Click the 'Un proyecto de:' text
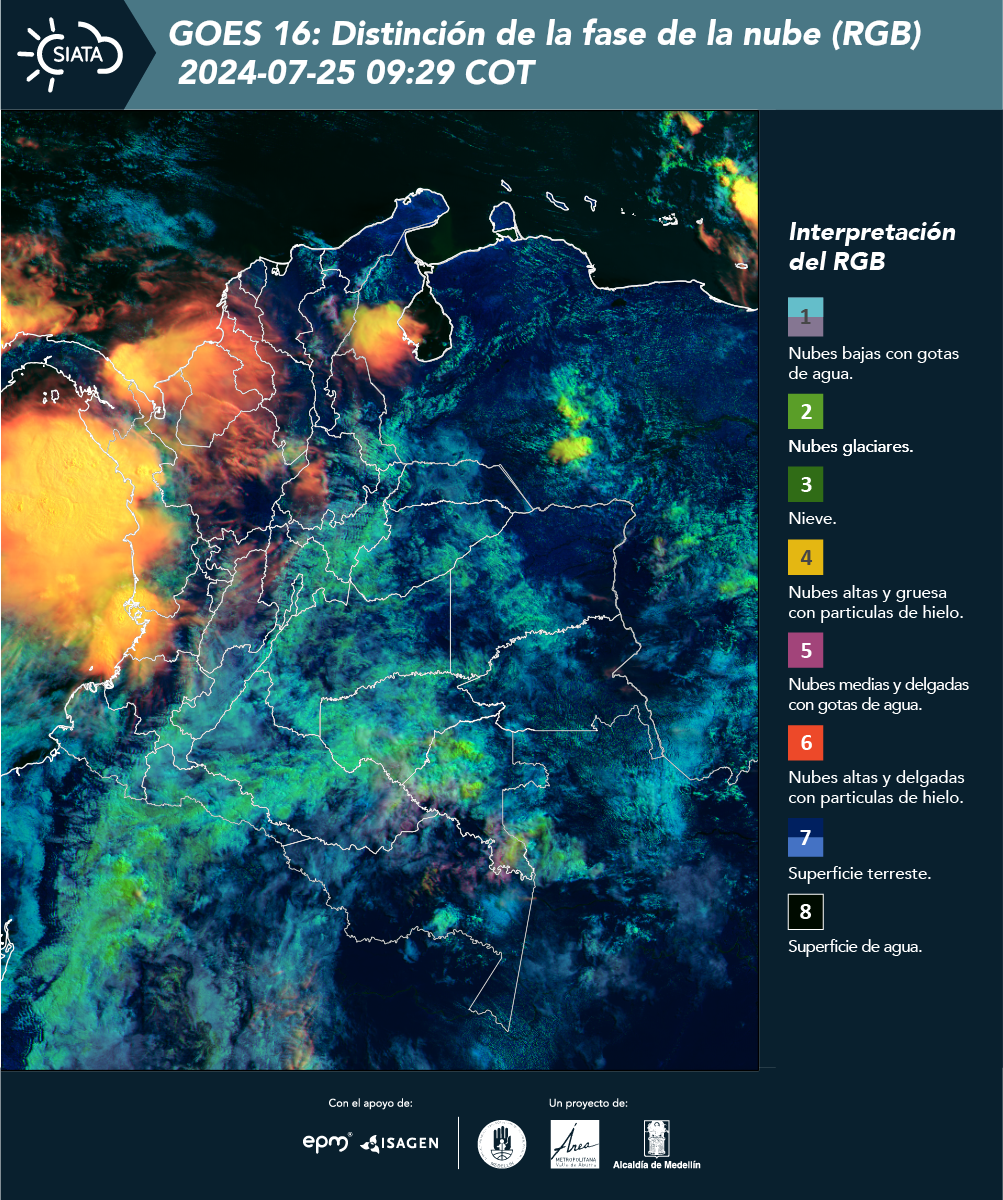Image resolution: width=1003 pixels, height=1200 pixels. click(x=588, y=1103)
